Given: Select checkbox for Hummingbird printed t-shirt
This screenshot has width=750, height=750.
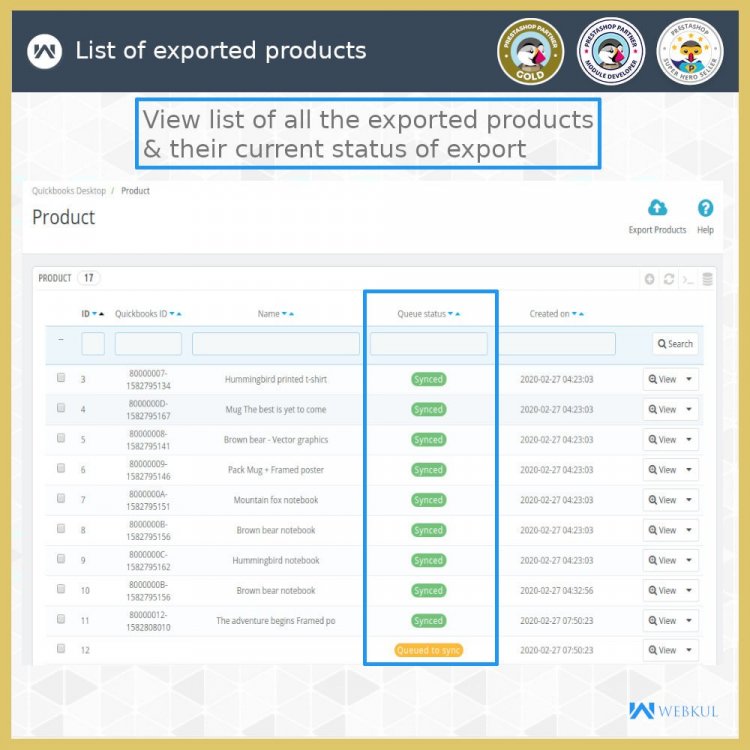Looking at the screenshot, I should (x=61, y=377).
